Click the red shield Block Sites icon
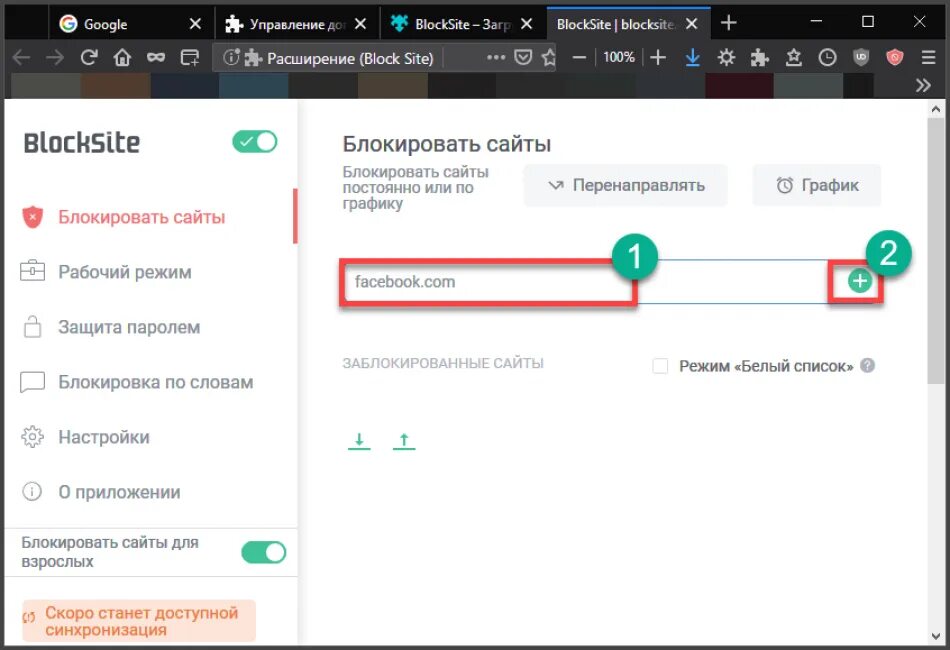The image size is (950, 650). pyautogui.click(x=33, y=217)
